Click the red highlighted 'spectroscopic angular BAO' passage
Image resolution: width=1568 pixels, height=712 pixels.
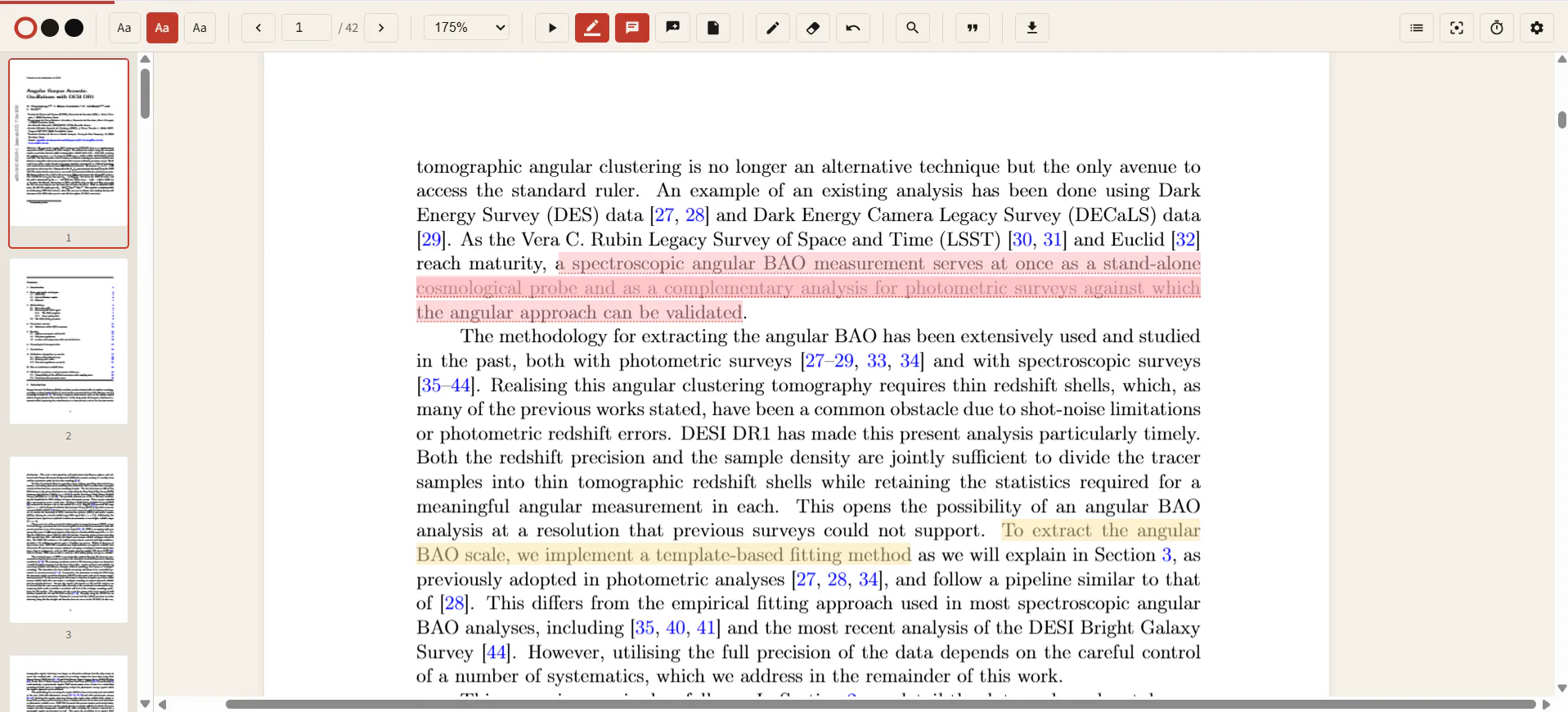[x=808, y=288]
